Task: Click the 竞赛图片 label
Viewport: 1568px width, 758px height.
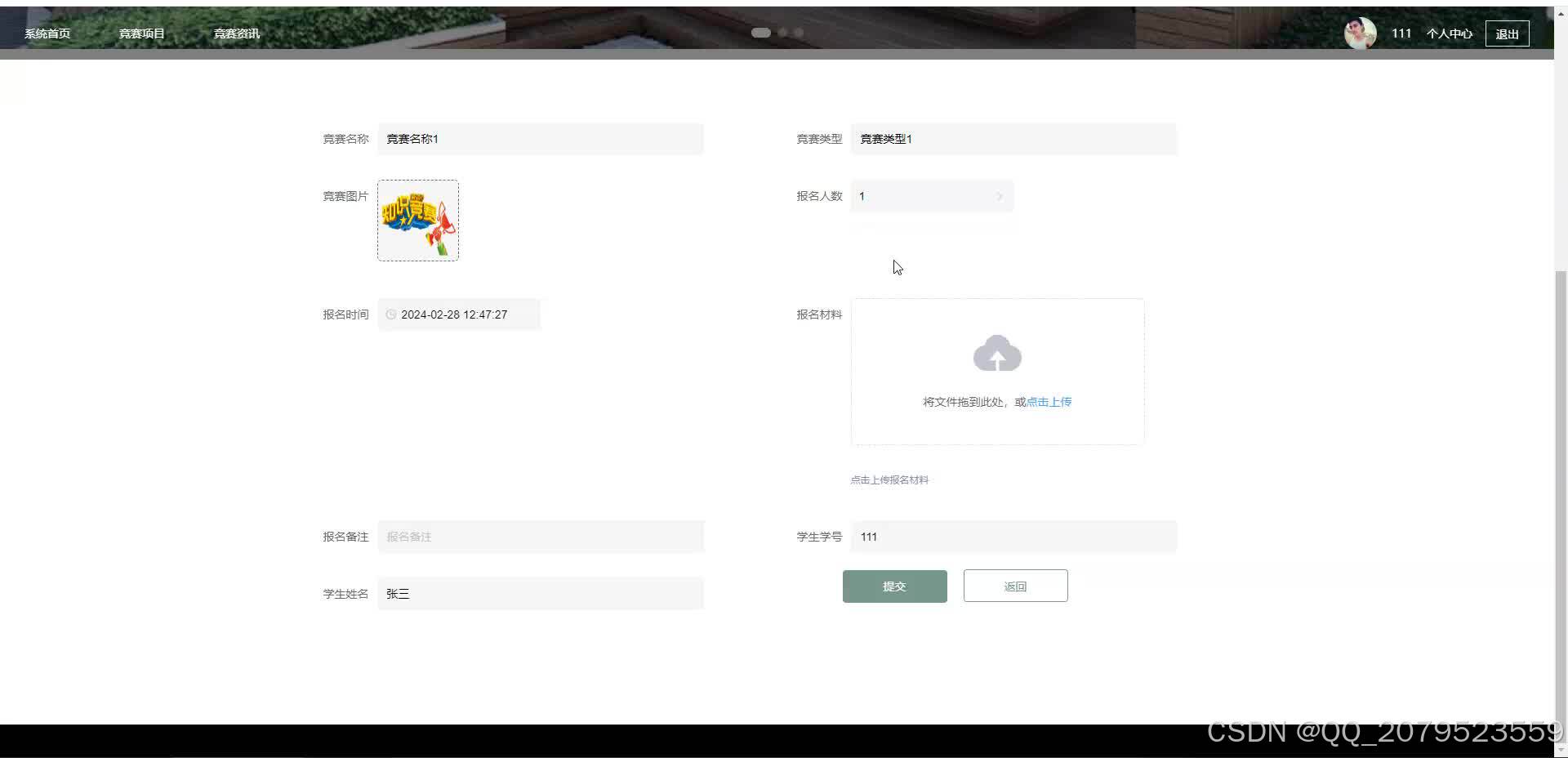Action: pyautogui.click(x=345, y=196)
